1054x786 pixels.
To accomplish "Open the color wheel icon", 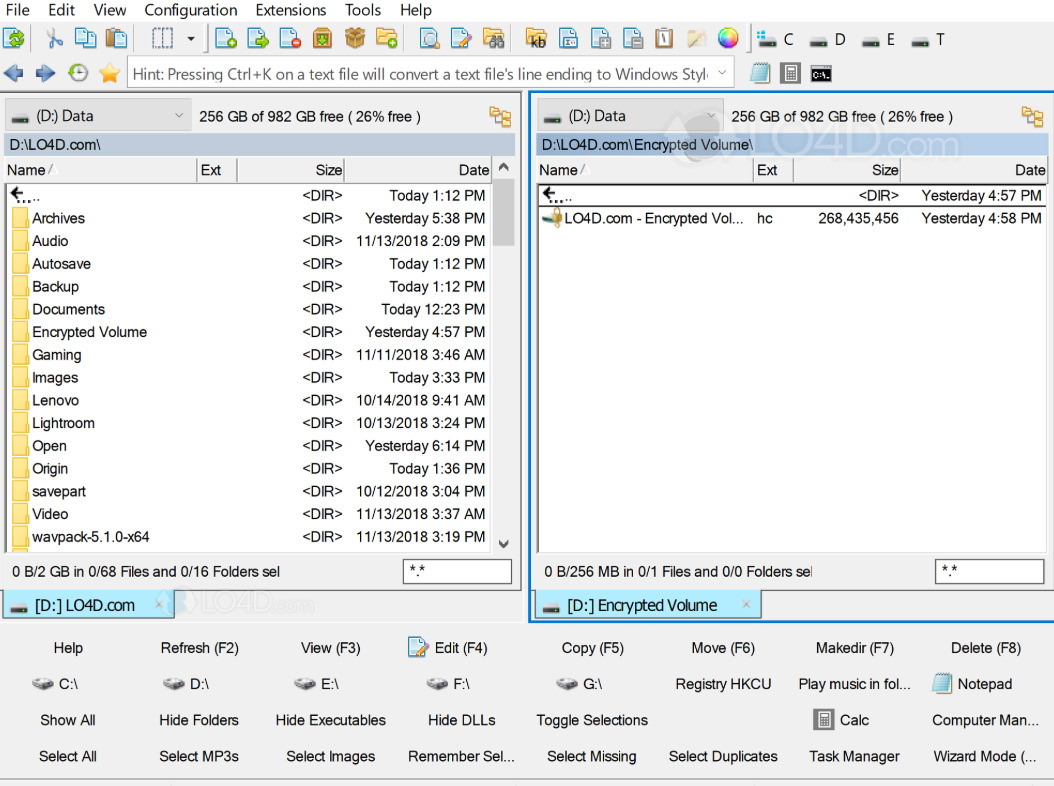I will (728, 39).
